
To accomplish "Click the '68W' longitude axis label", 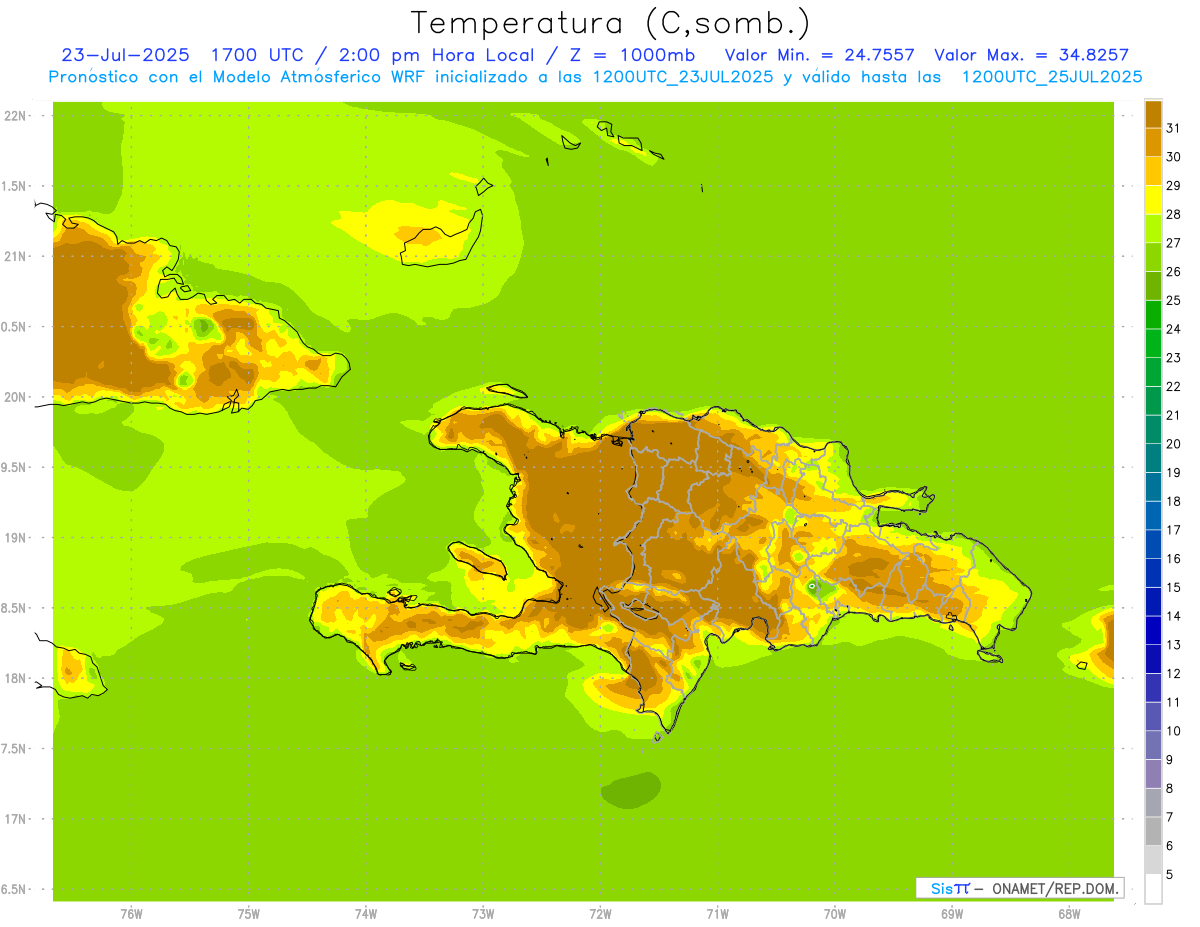I will [1069, 914].
